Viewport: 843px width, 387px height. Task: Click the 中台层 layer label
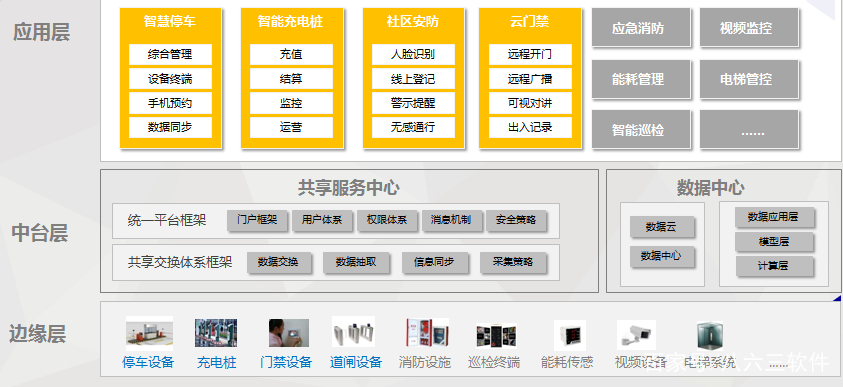tap(40, 233)
